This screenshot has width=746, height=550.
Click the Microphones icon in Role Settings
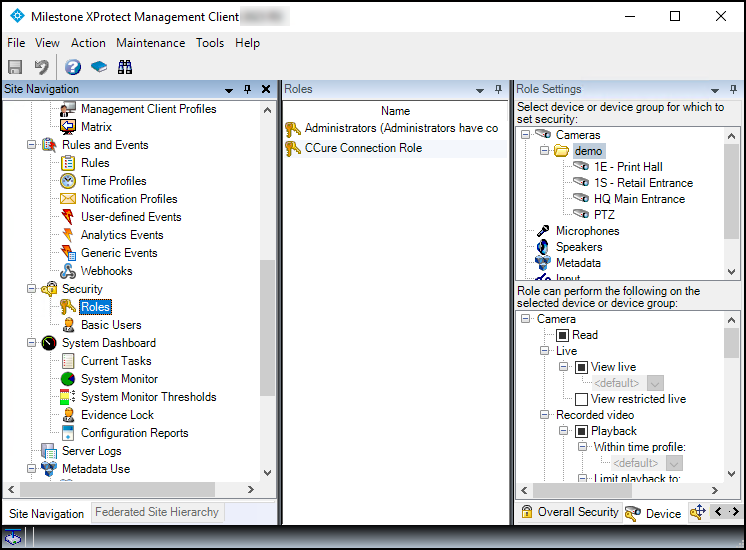click(x=543, y=231)
